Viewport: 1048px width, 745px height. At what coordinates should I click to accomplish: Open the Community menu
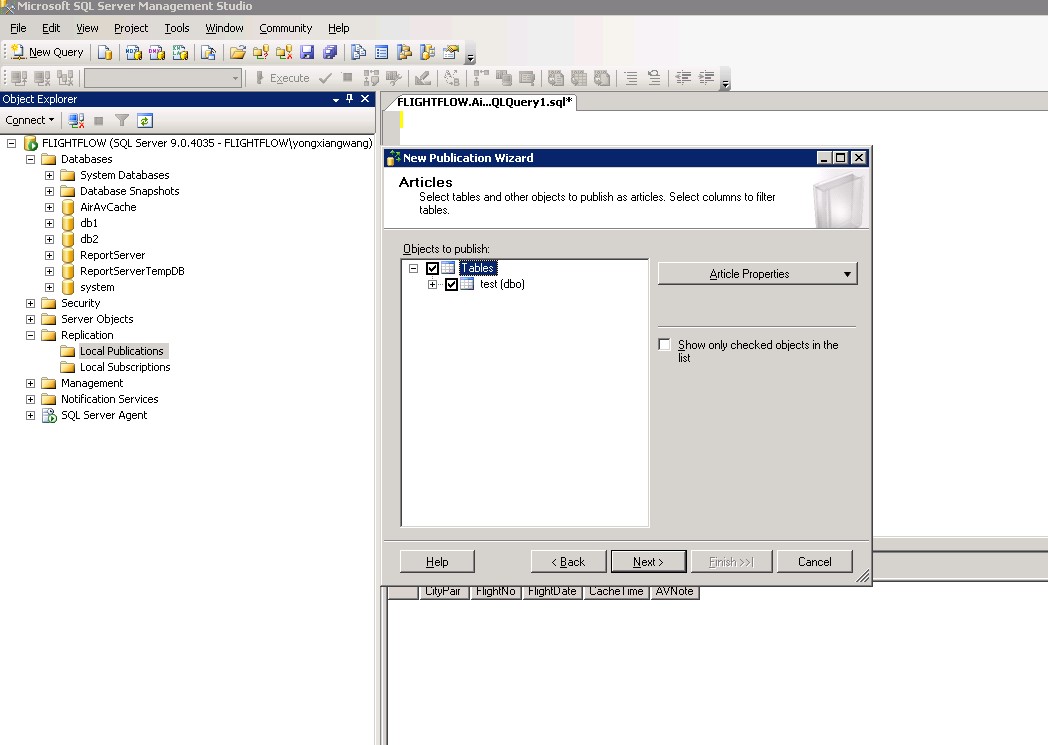coord(285,28)
